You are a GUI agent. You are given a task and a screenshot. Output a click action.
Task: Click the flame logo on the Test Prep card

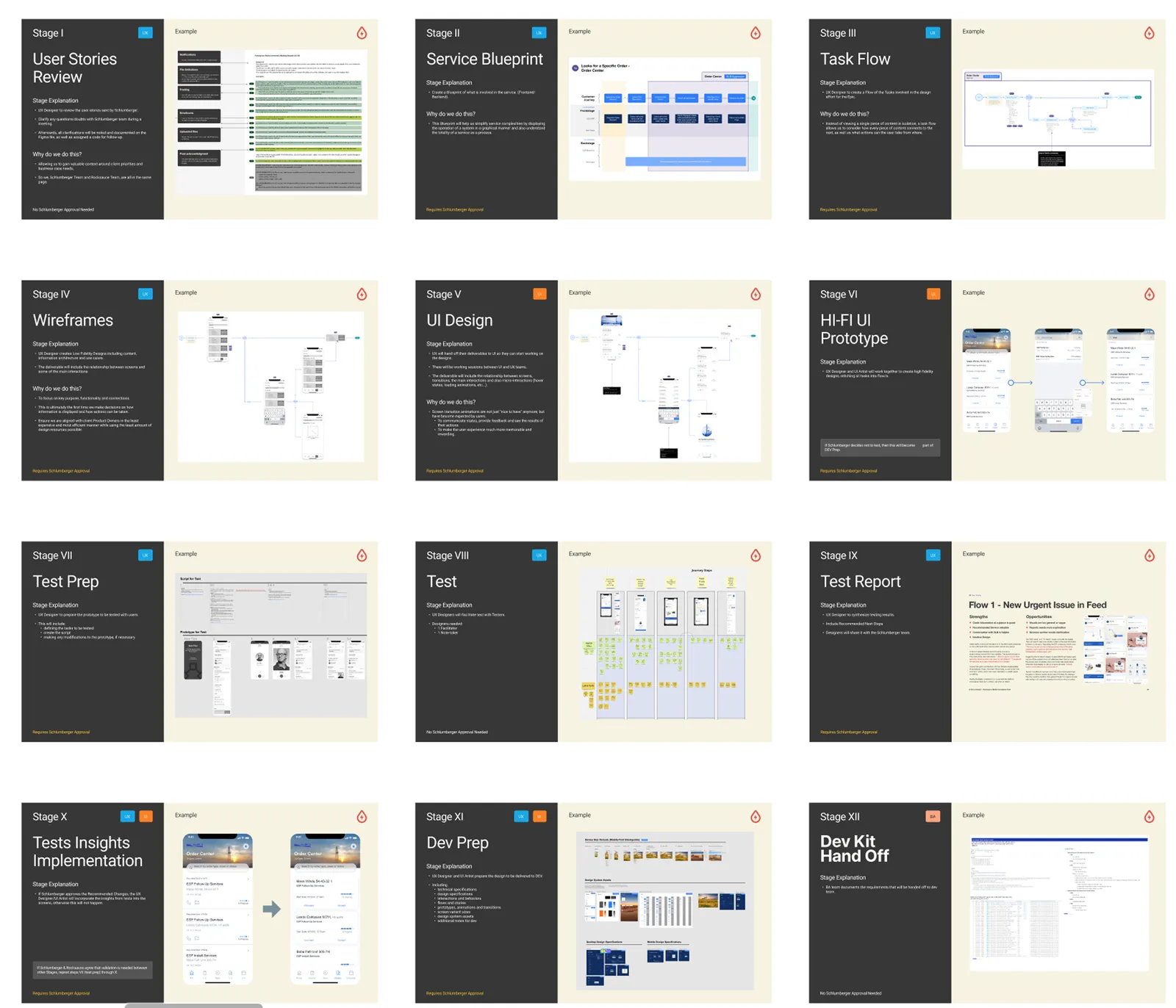pos(362,555)
